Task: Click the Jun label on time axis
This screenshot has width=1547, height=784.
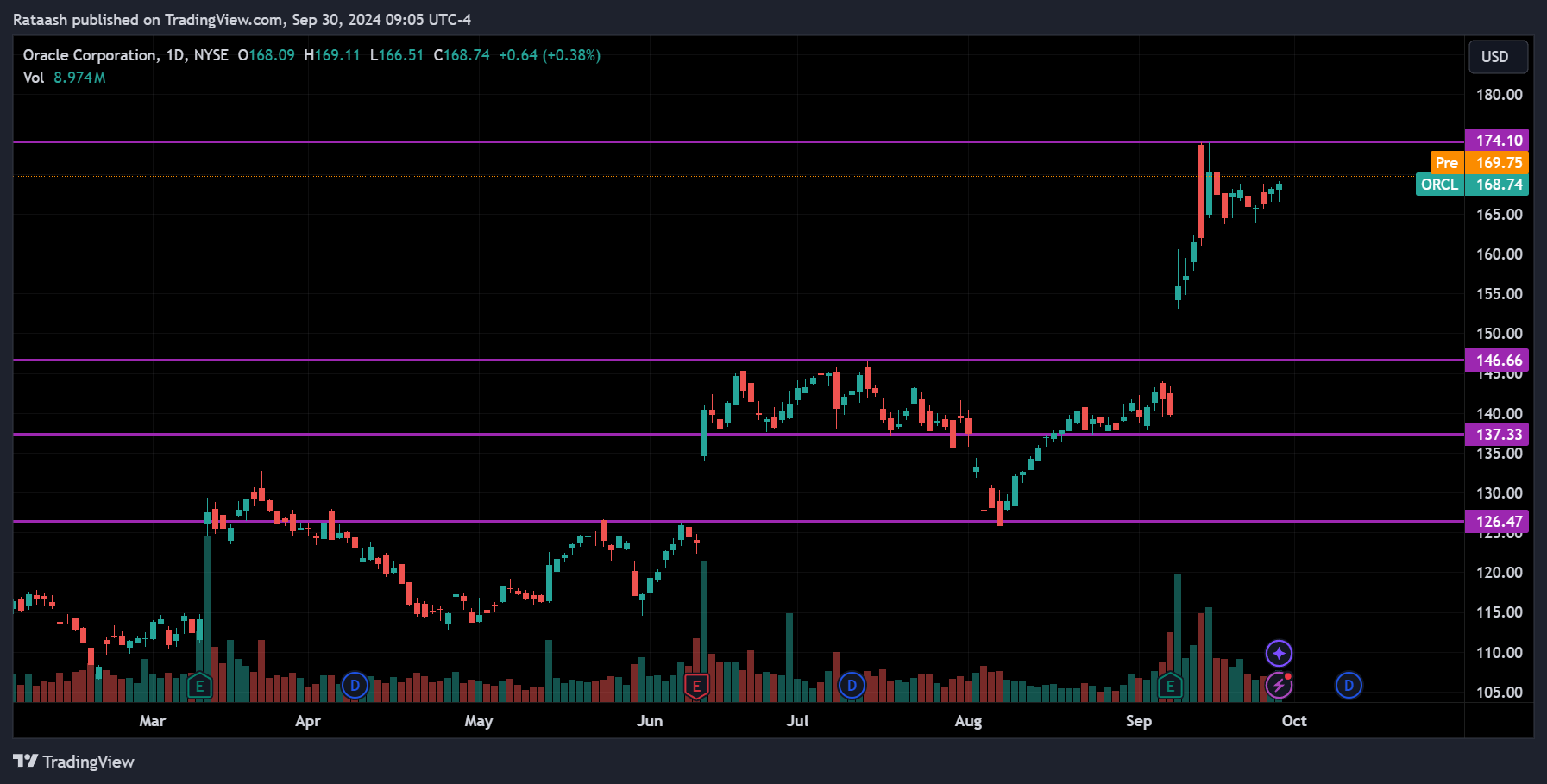Action: [x=650, y=721]
